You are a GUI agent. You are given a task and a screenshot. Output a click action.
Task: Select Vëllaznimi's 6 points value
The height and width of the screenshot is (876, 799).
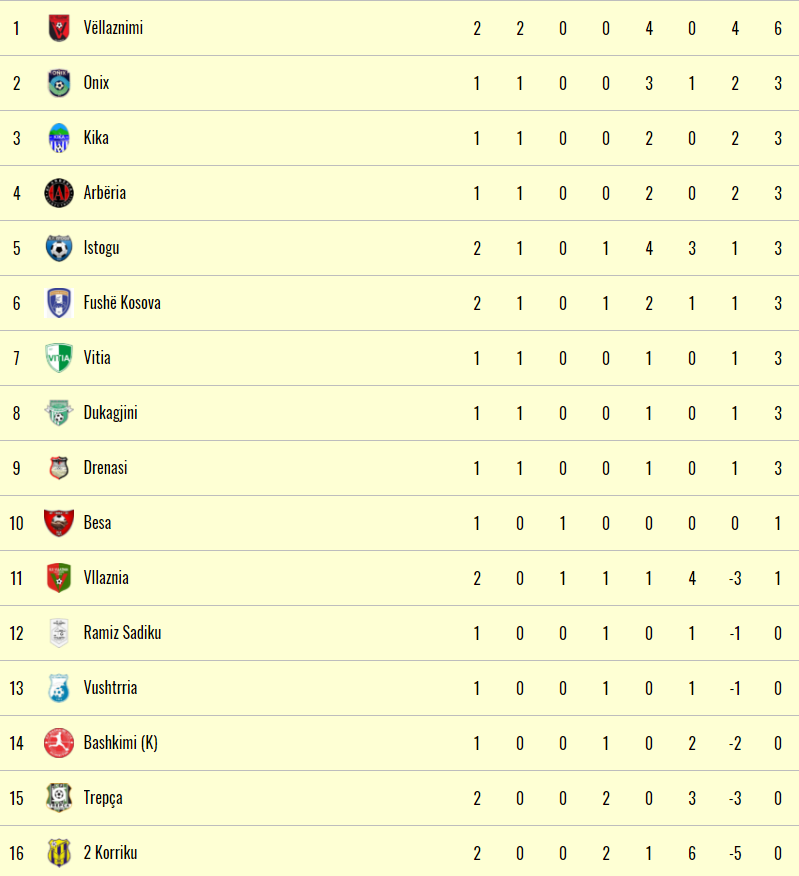(x=778, y=28)
